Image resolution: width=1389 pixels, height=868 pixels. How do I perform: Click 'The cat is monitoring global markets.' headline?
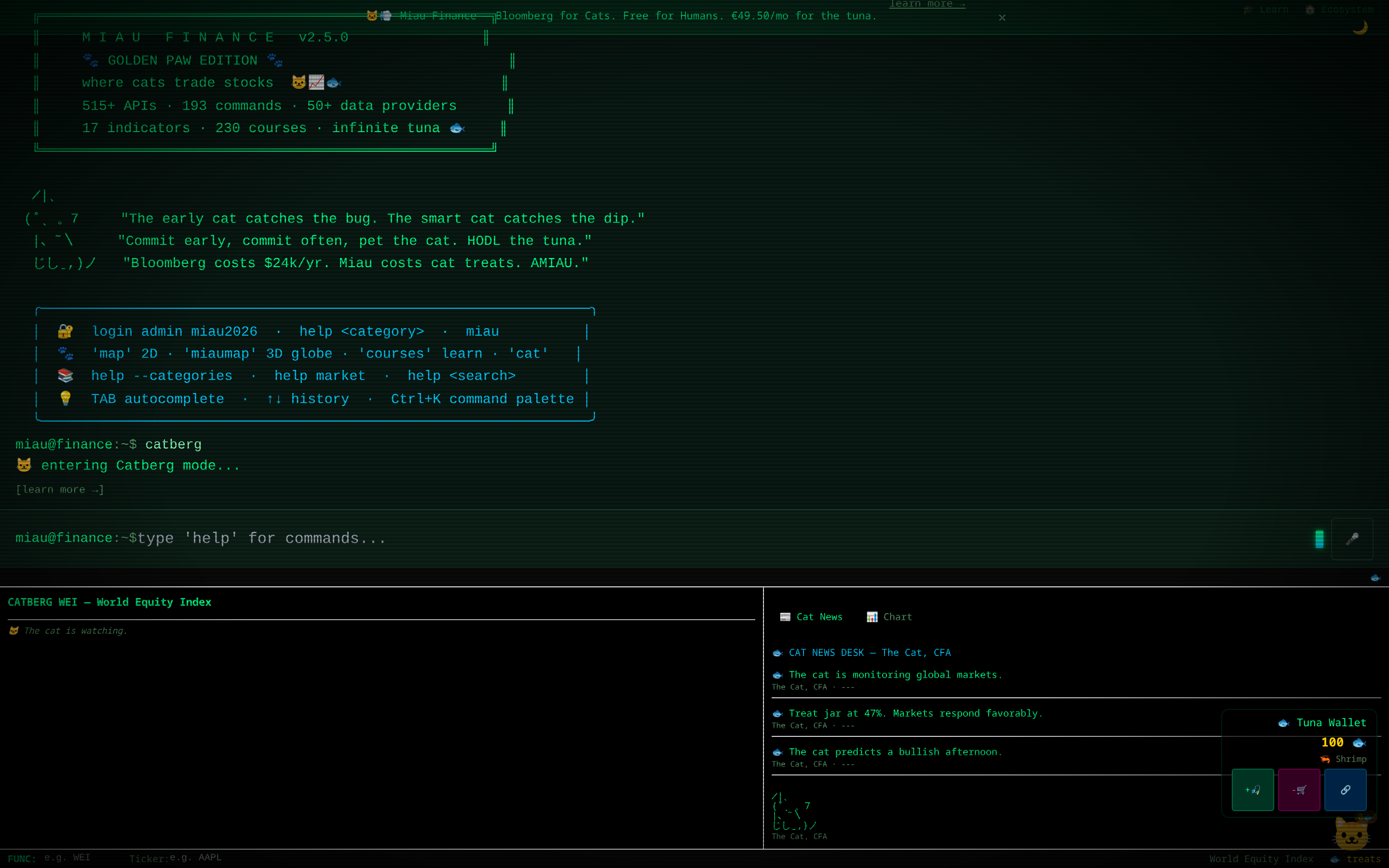pos(896,675)
